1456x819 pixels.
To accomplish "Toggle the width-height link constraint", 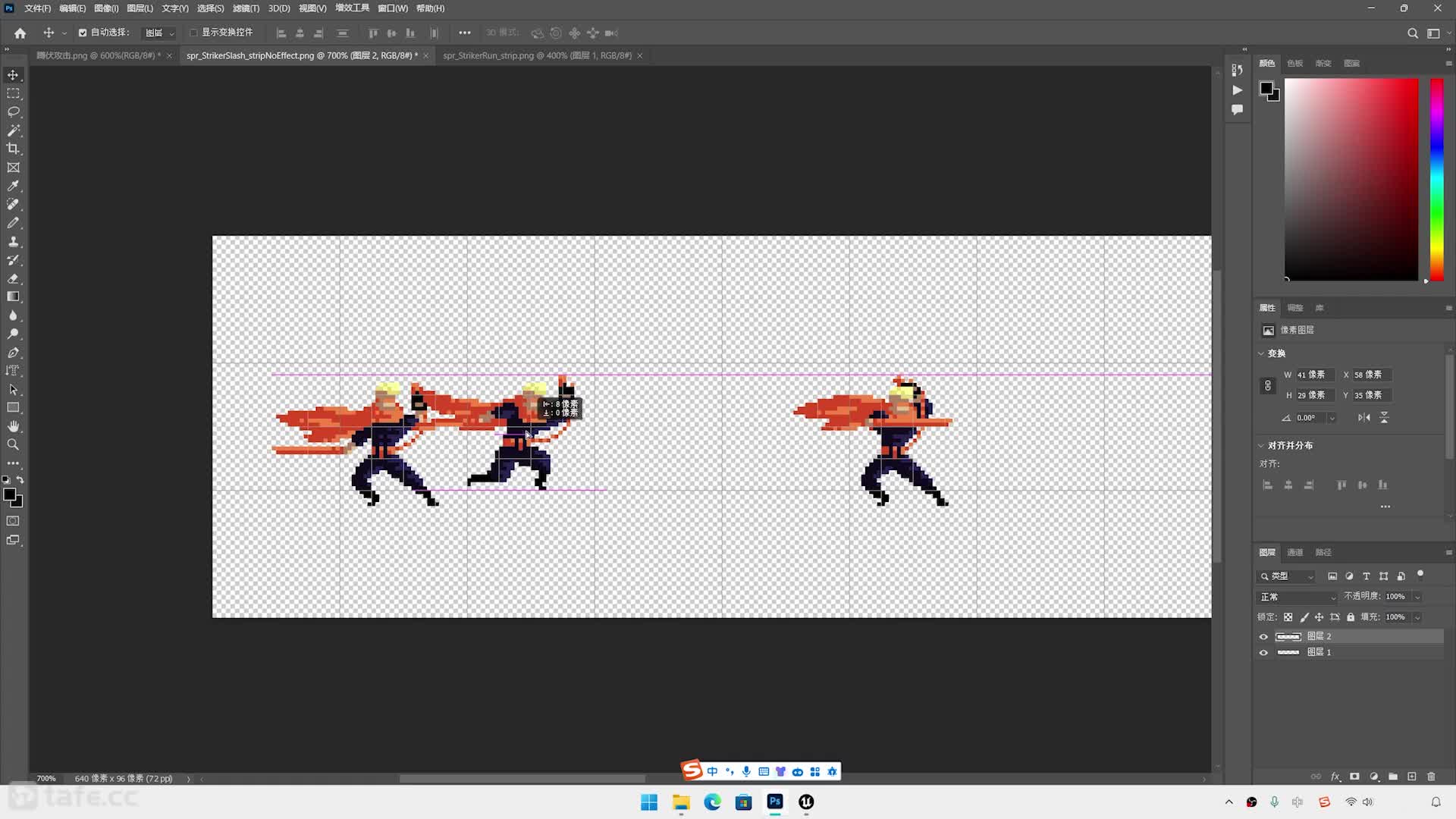I will pos(1268,385).
